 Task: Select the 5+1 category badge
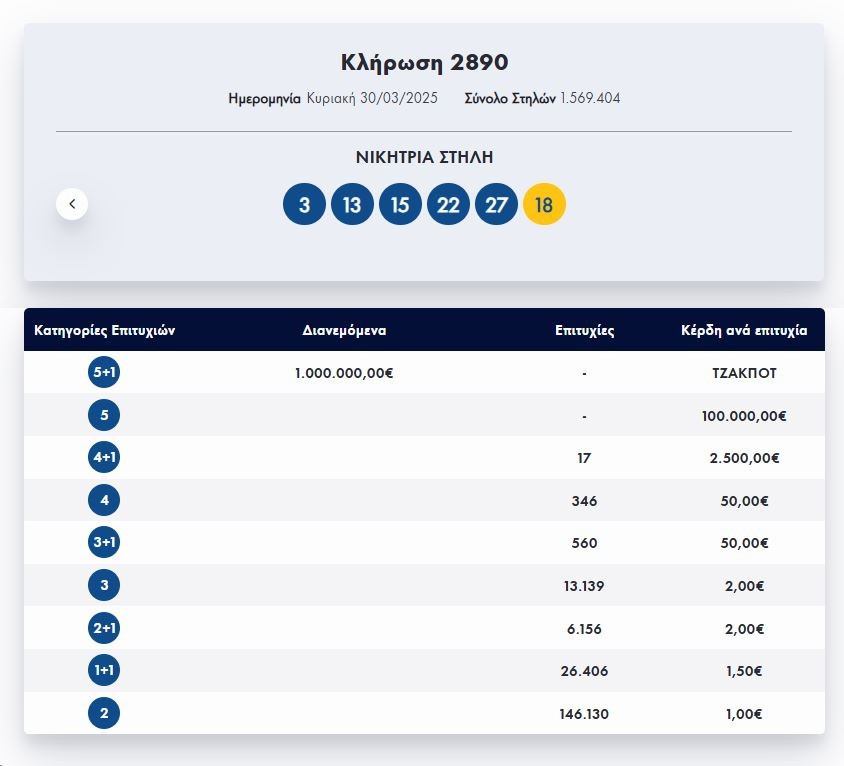(x=104, y=373)
